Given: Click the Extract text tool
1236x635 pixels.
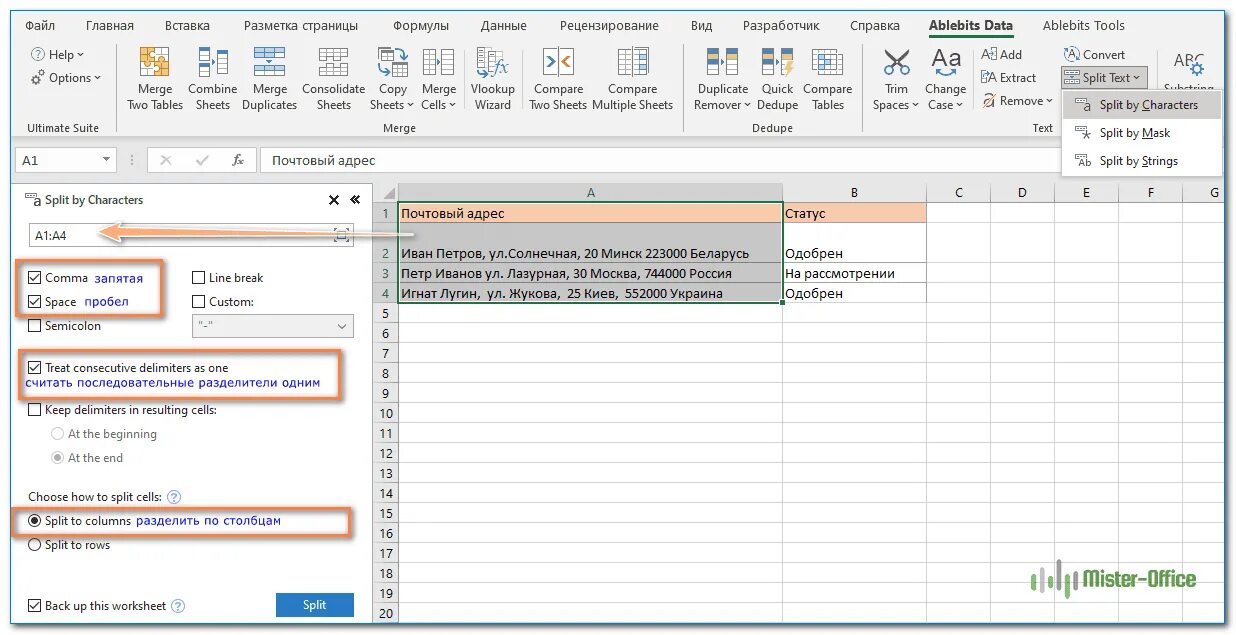Looking at the screenshot, I should click(1009, 78).
